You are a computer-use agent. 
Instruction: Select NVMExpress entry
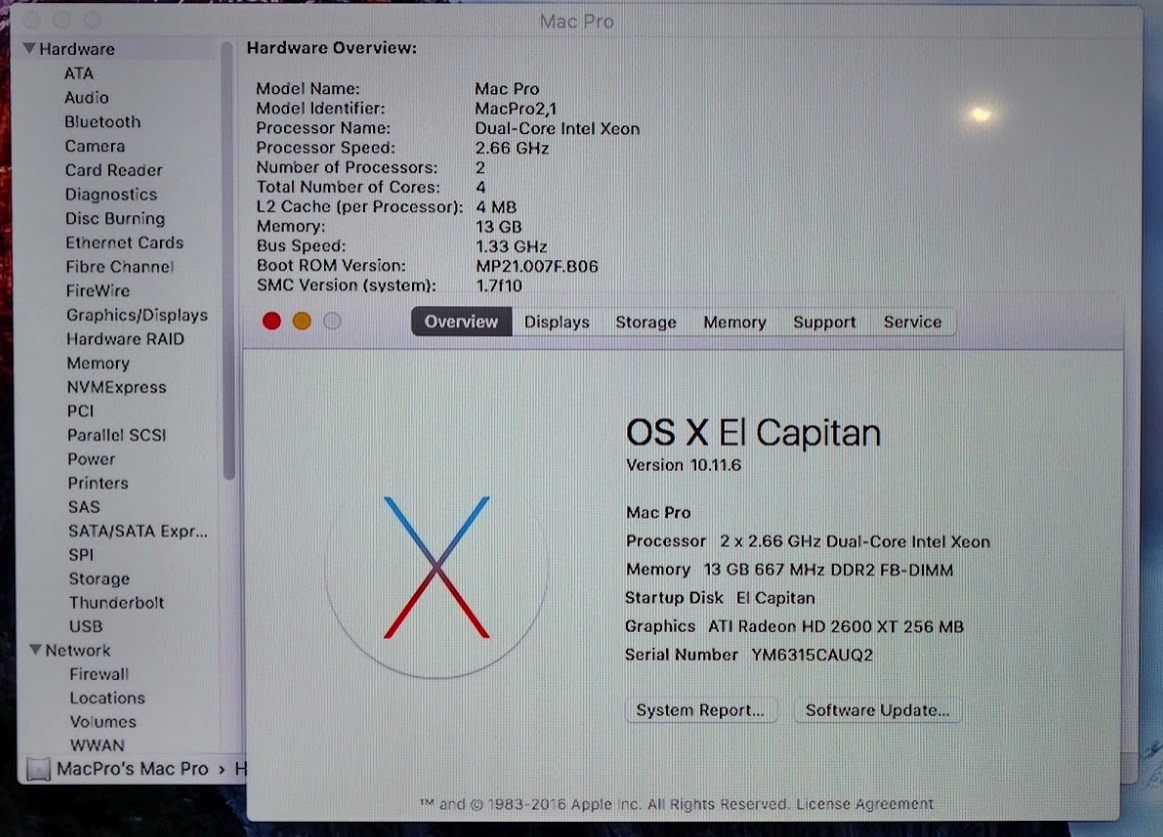point(116,387)
